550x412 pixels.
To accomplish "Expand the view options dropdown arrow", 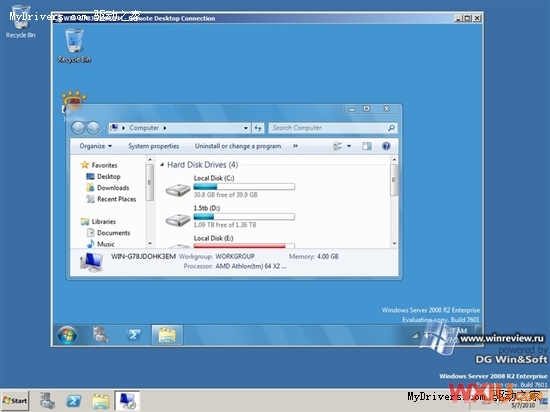I will tap(349, 146).
